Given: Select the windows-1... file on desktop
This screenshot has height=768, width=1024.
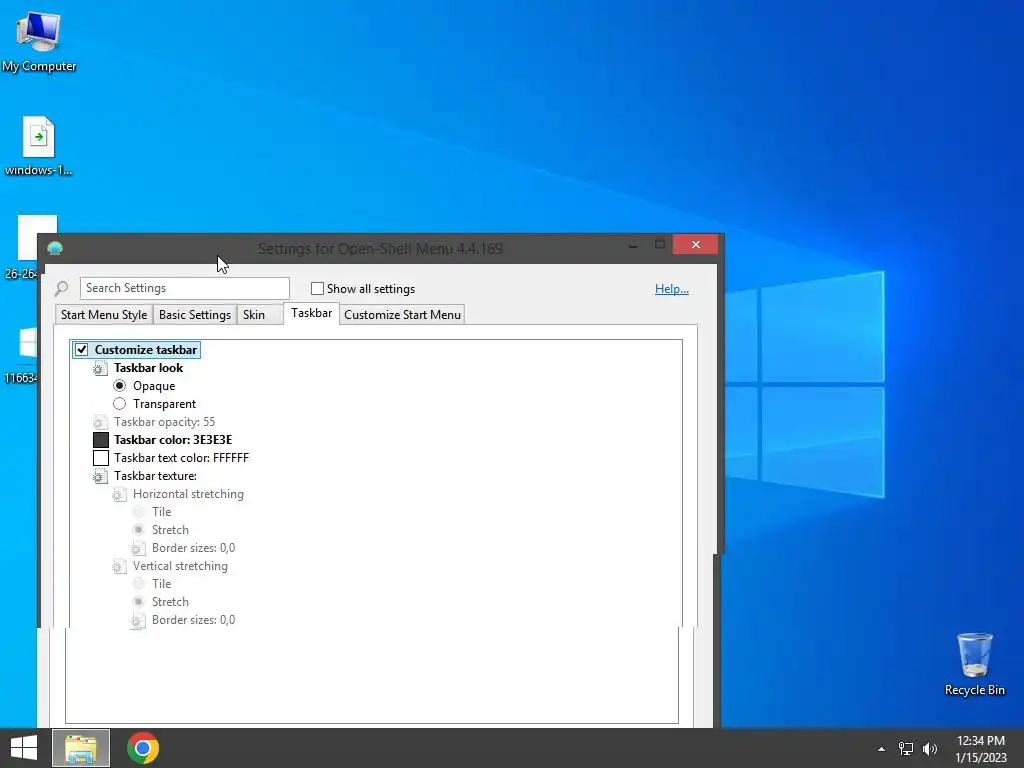Looking at the screenshot, I should (39, 145).
